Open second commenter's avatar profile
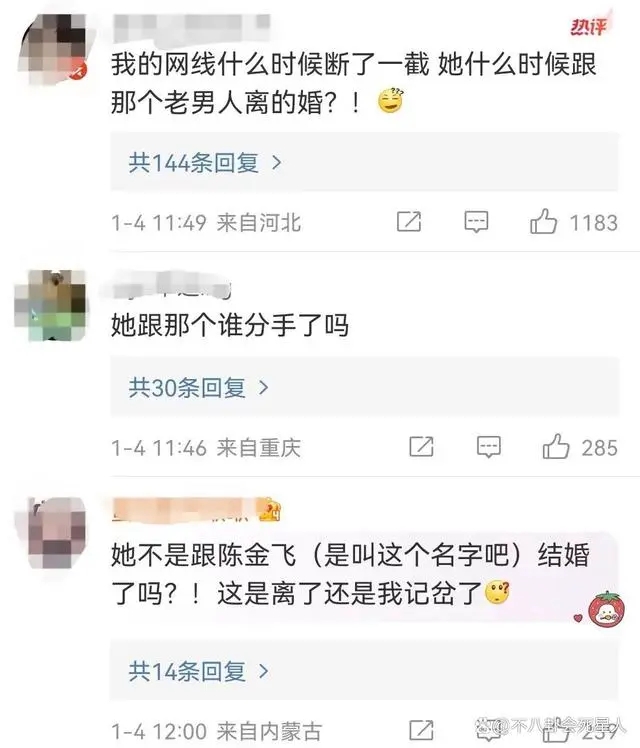The width and height of the screenshot is (640, 748). tap(51, 305)
